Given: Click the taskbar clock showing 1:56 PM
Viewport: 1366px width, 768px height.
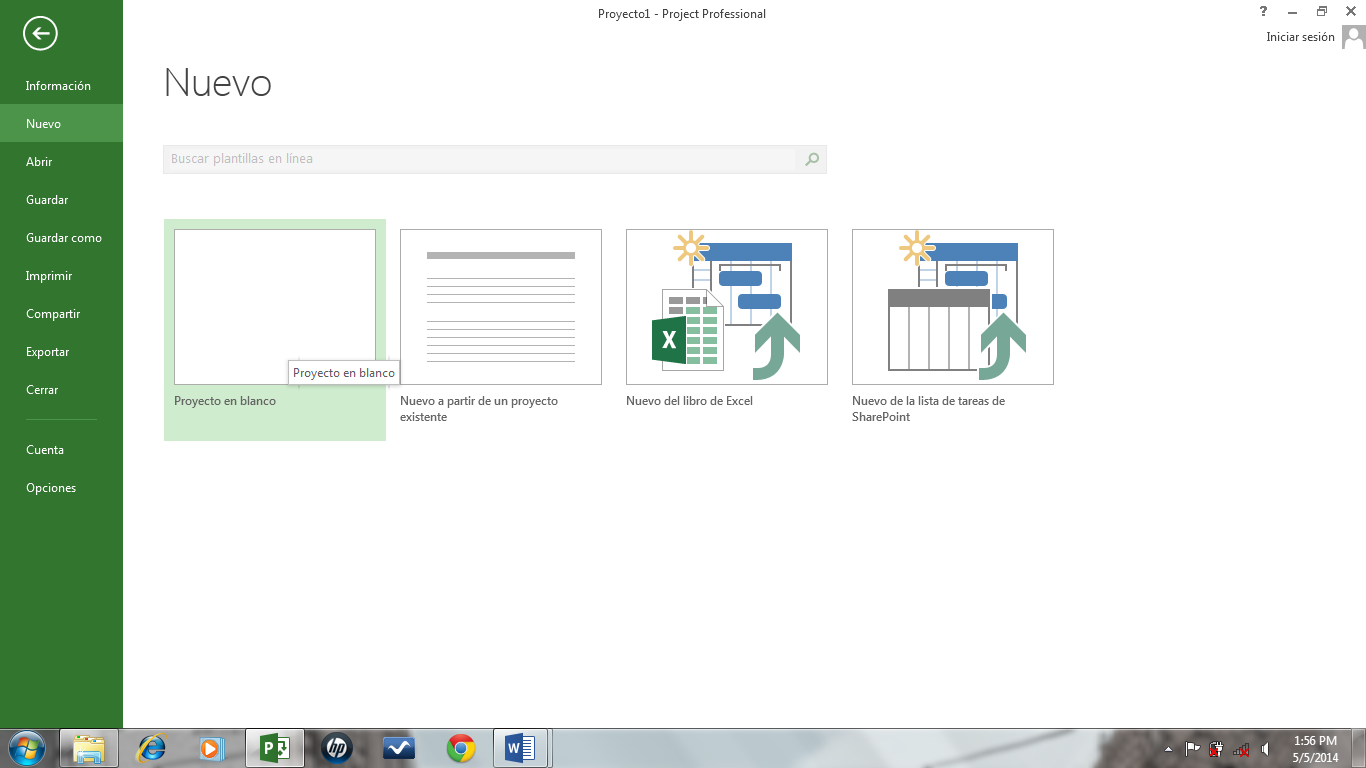Looking at the screenshot, I should 1315,749.
